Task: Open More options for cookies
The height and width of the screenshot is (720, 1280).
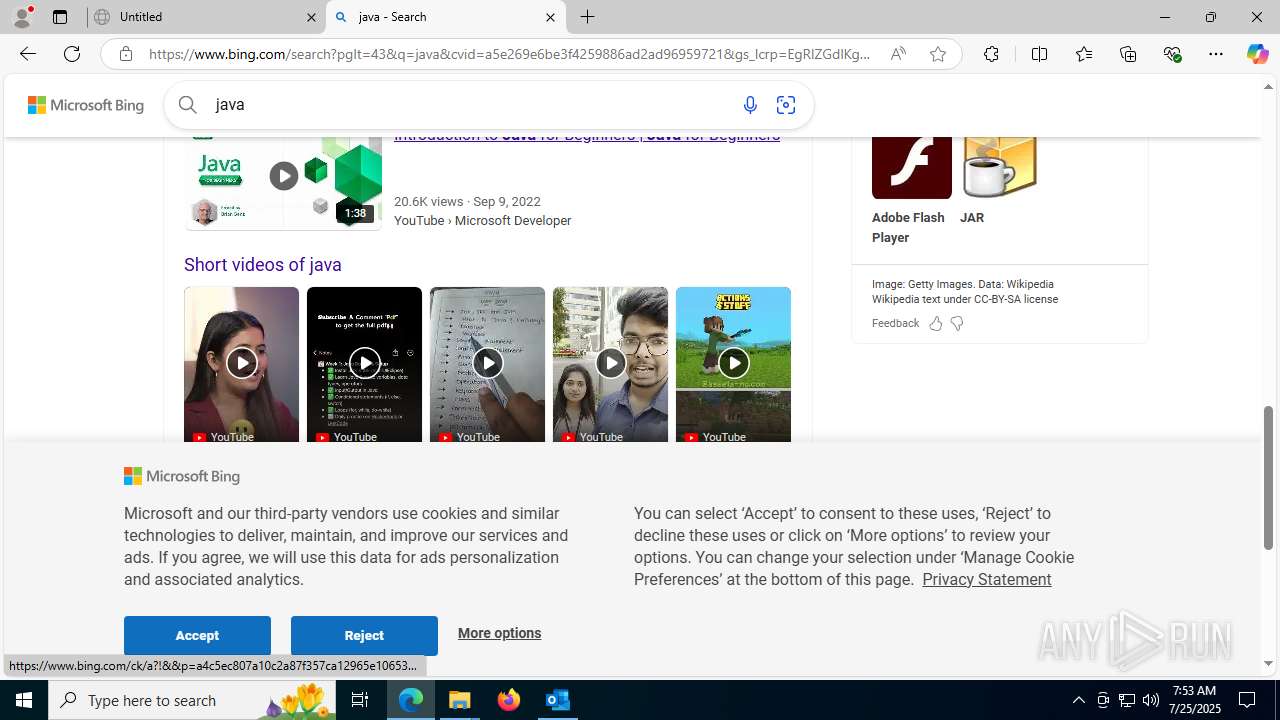Action: (499, 633)
